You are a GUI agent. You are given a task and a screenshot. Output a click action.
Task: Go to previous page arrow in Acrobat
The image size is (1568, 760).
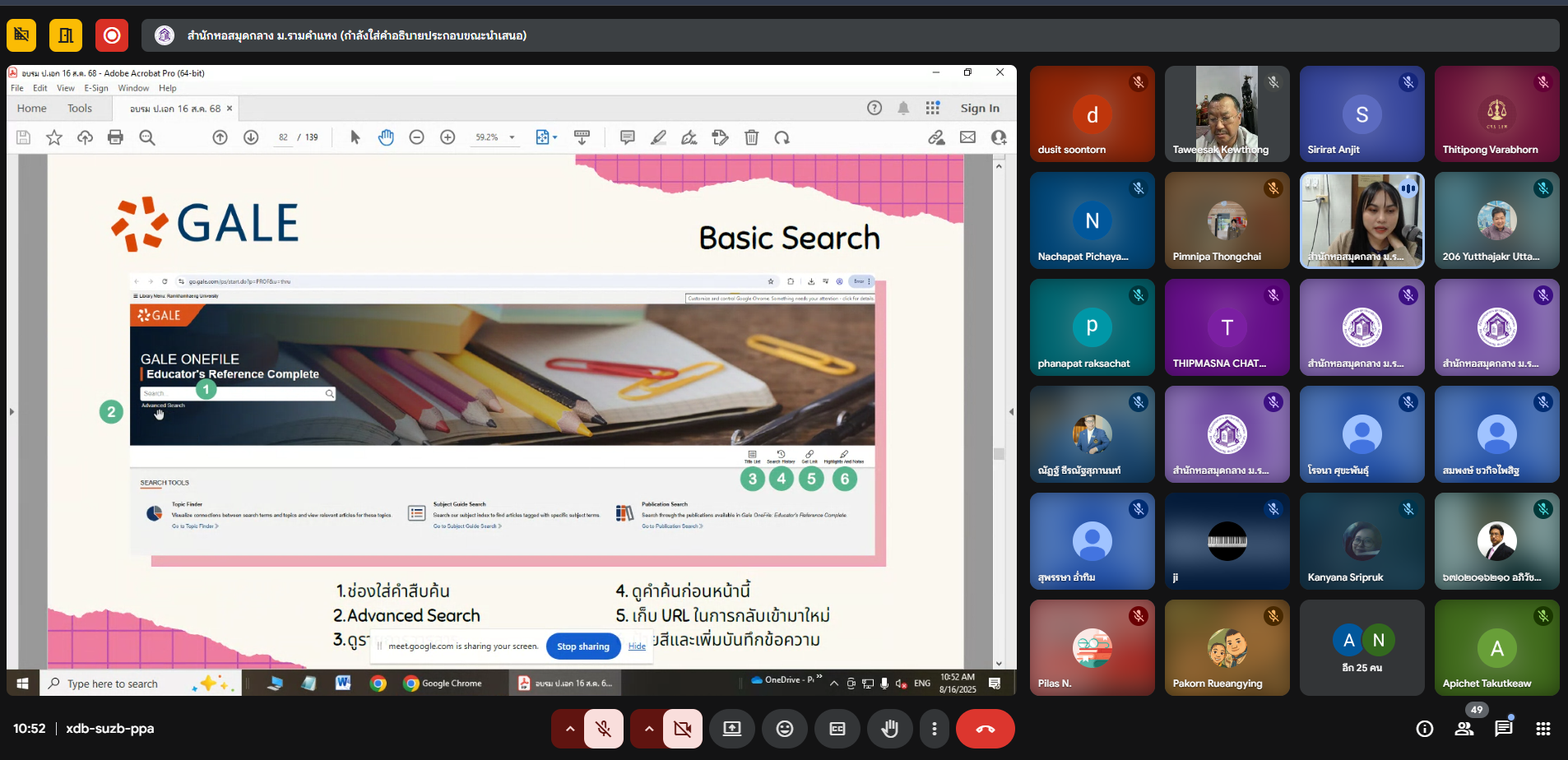tap(220, 137)
